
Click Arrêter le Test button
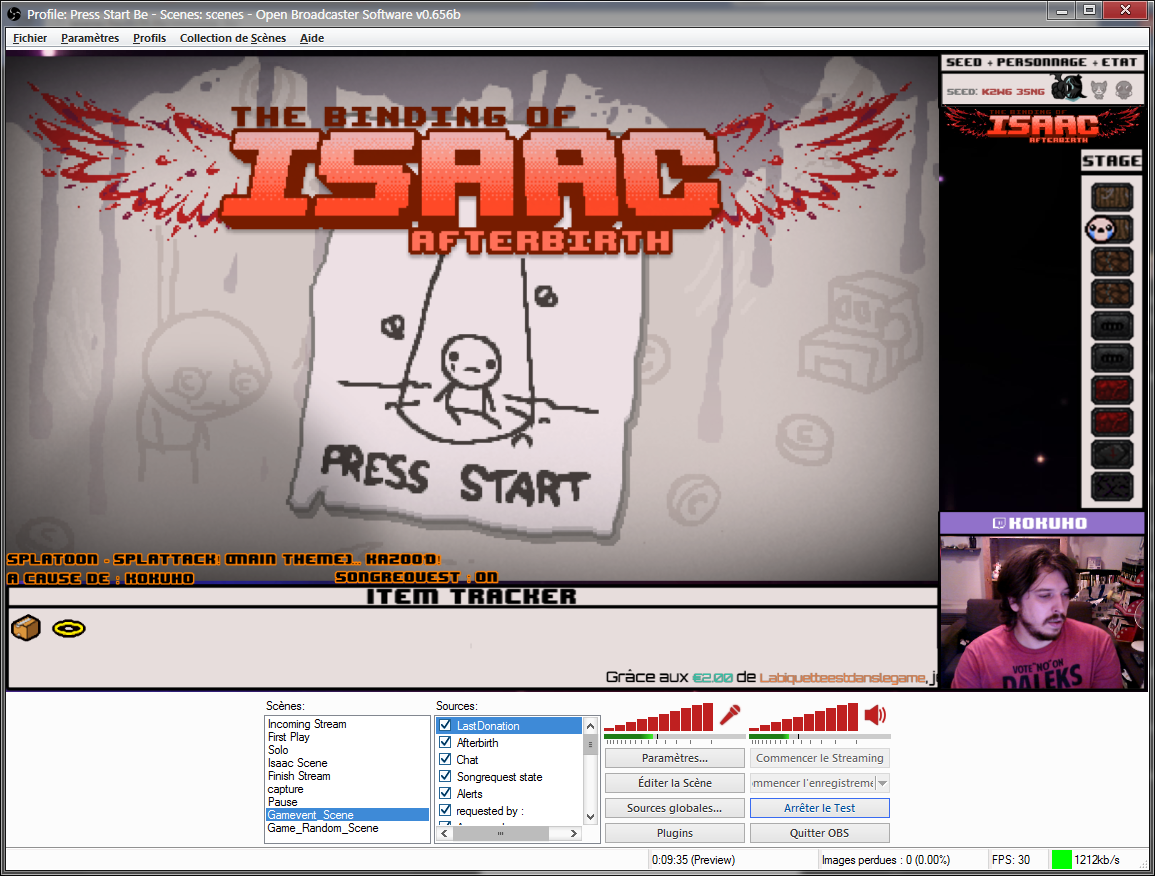click(820, 808)
